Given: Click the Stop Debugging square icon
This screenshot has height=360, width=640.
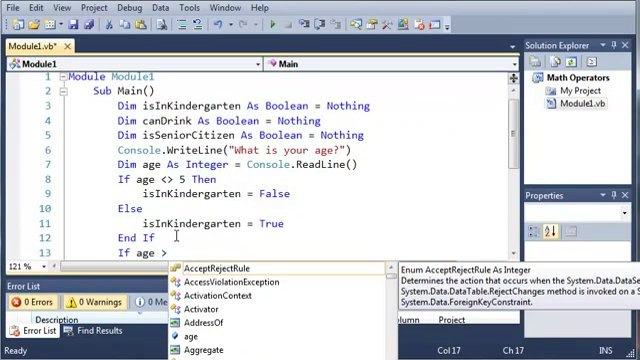Looking at the screenshot, I should click(288, 25).
